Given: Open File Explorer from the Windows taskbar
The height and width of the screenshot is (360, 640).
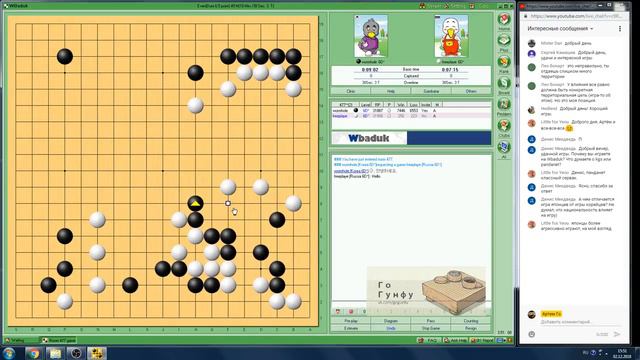Looking at the screenshot, I should pyautogui.click(x=55, y=353).
